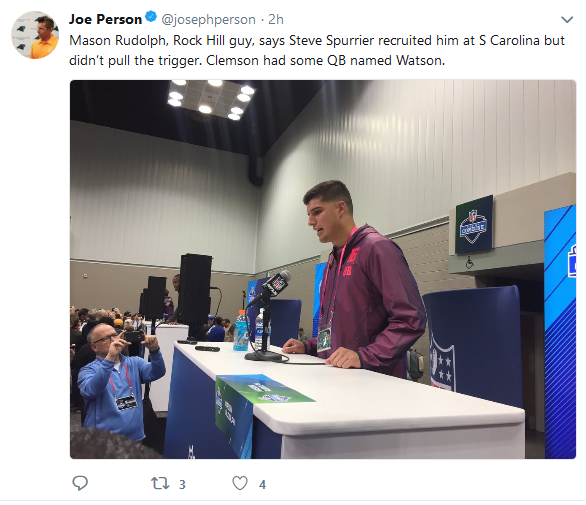
Task: View the like count of 4
Action: pyautogui.click(x=262, y=484)
